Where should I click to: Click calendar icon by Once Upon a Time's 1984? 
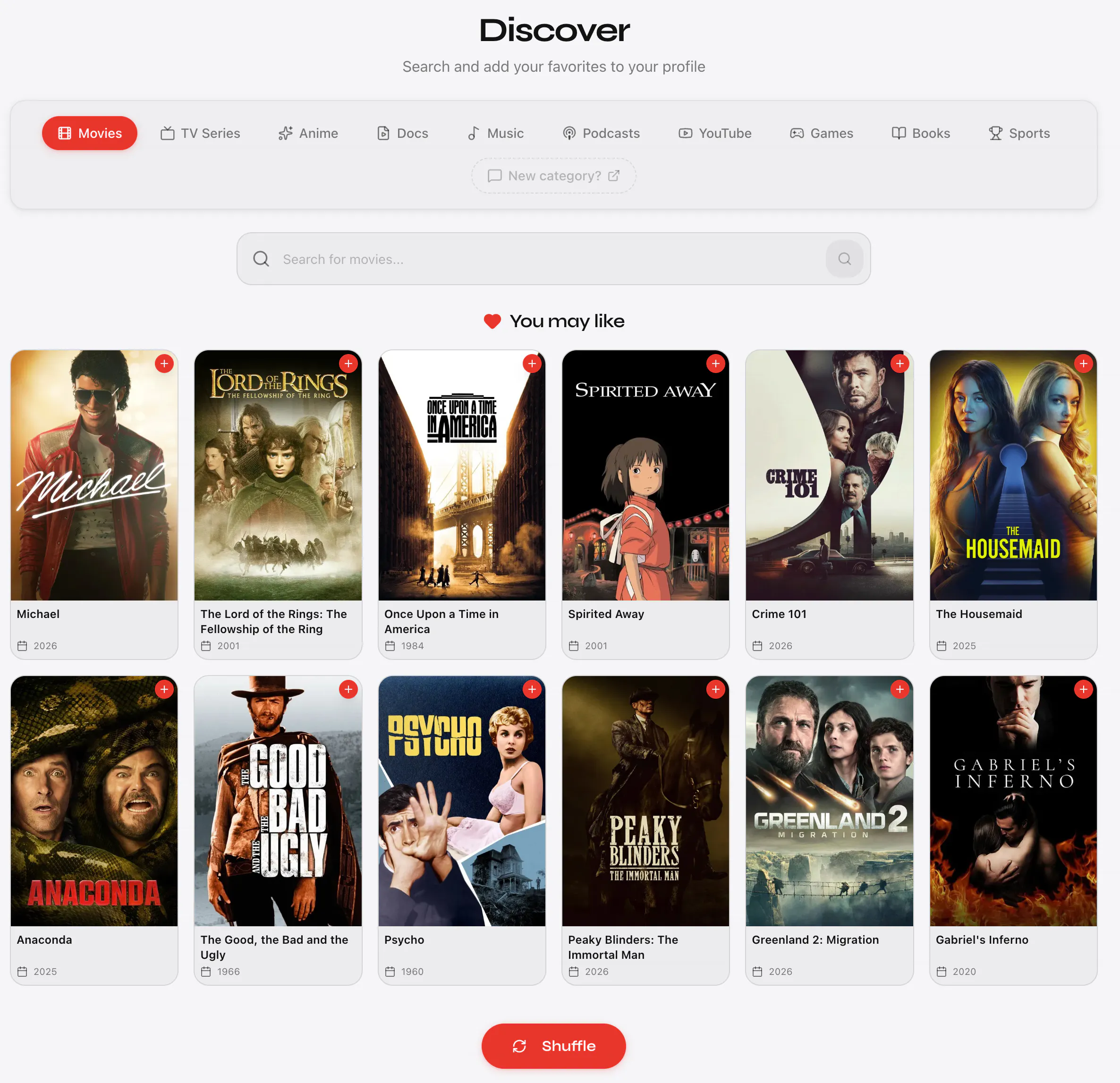[x=390, y=646]
